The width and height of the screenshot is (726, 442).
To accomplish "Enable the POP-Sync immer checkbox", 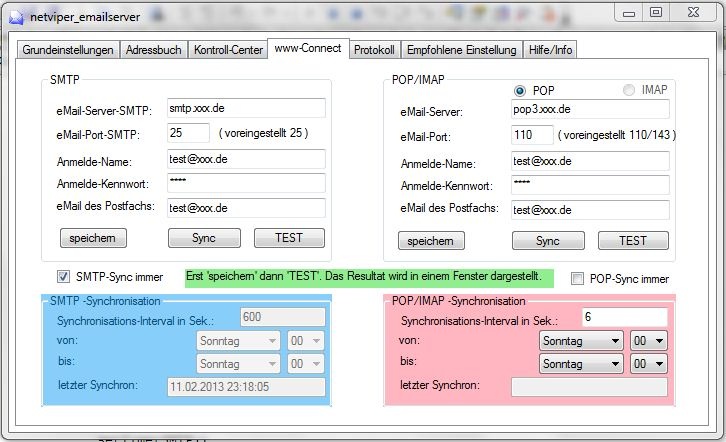I will point(577,279).
